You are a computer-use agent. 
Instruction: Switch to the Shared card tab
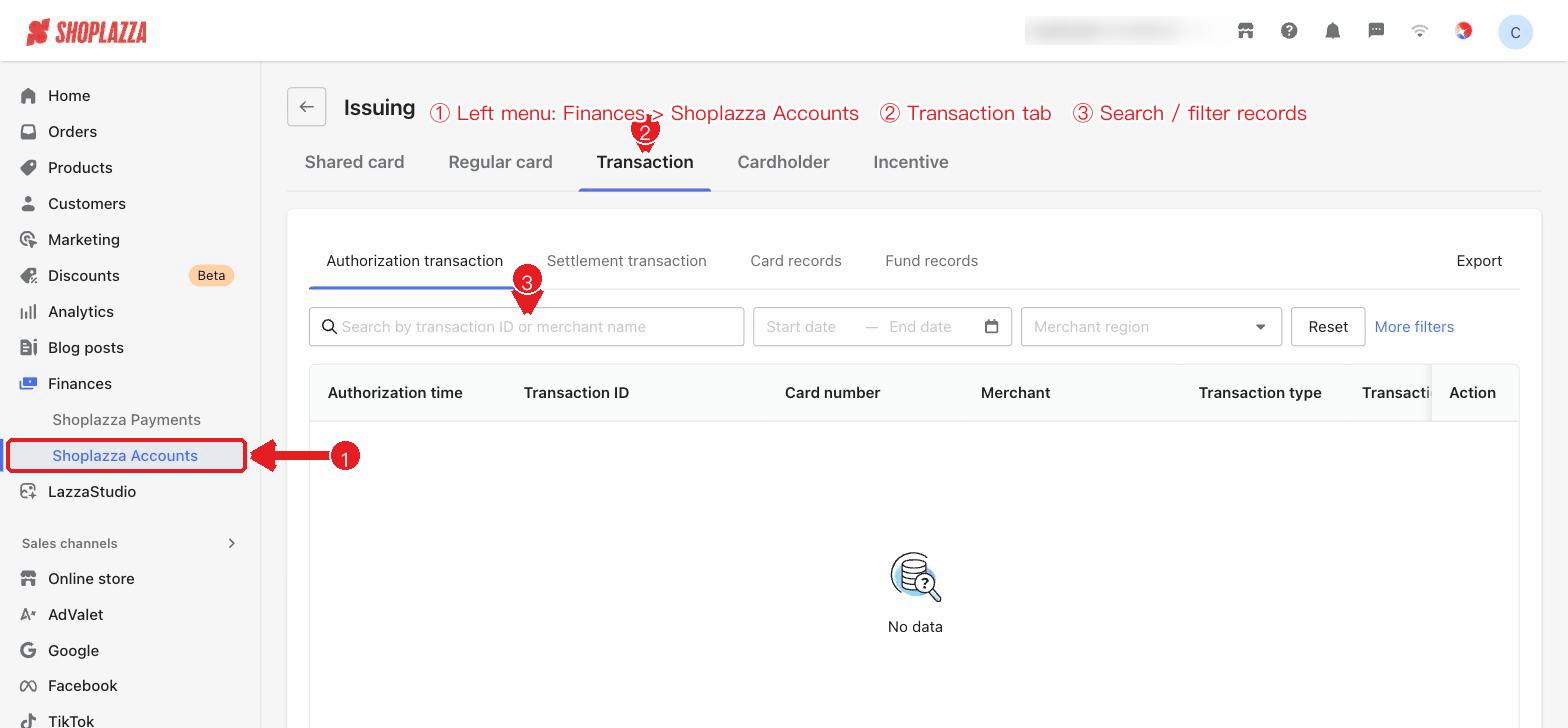click(x=354, y=162)
